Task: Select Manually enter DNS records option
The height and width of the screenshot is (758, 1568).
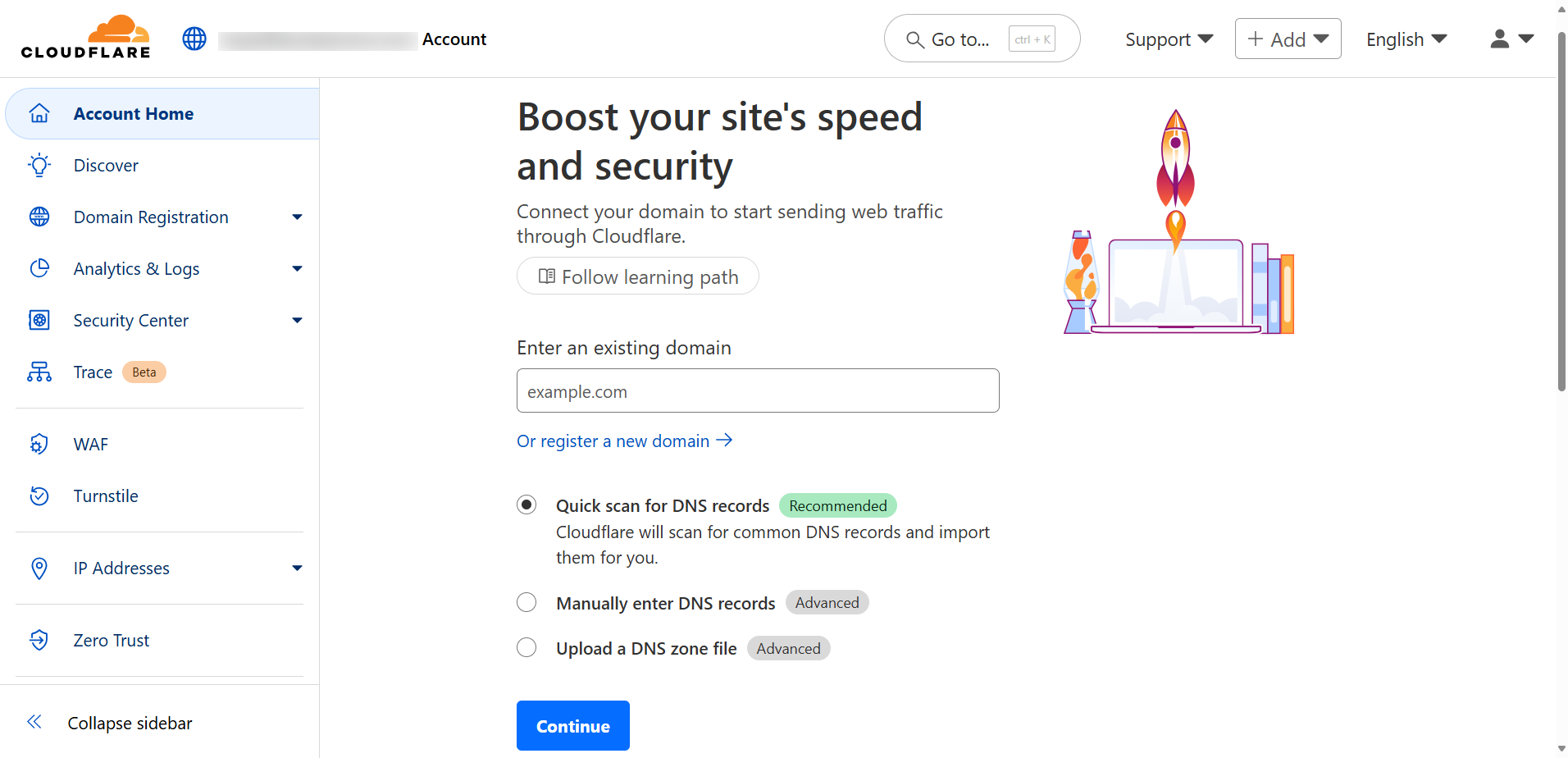Action: 526,603
